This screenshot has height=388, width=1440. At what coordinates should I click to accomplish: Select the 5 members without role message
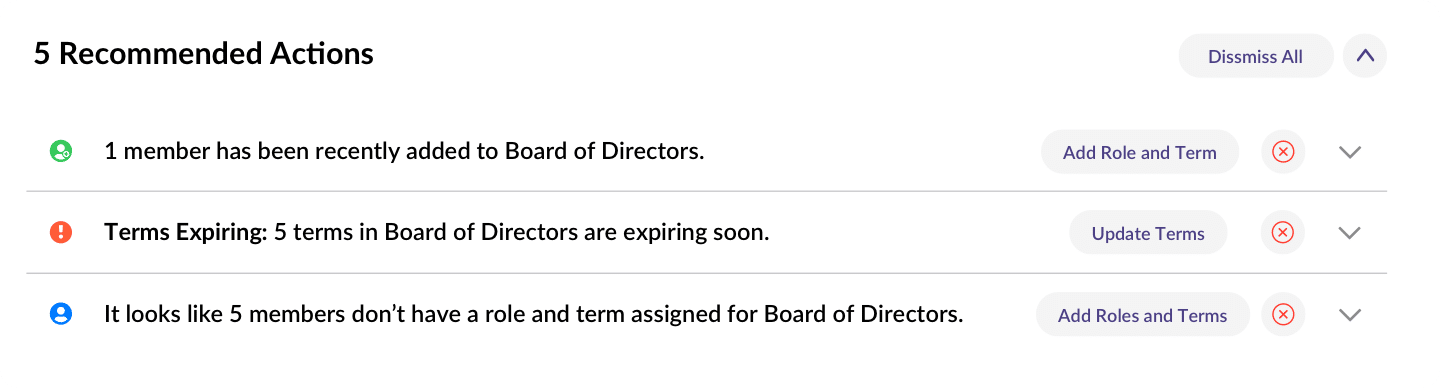534,314
